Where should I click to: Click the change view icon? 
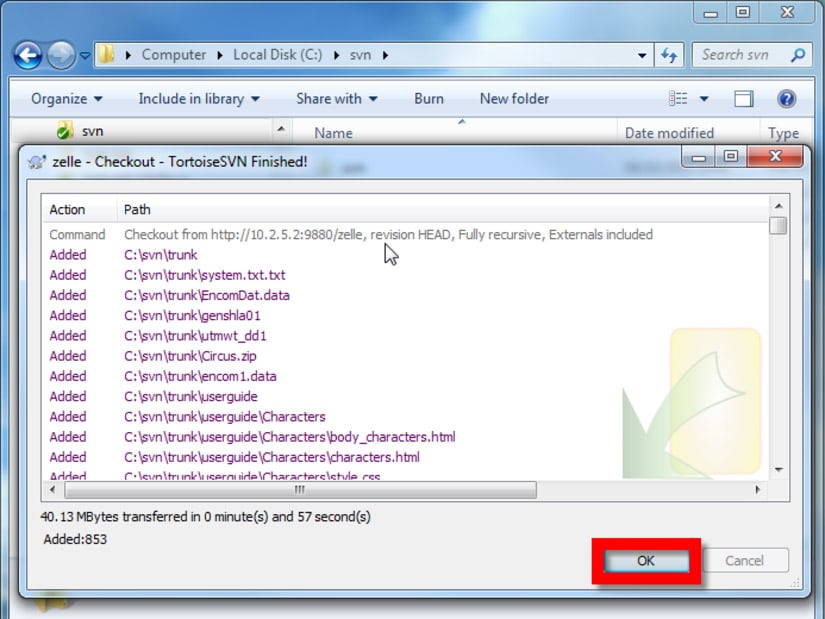[679, 98]
